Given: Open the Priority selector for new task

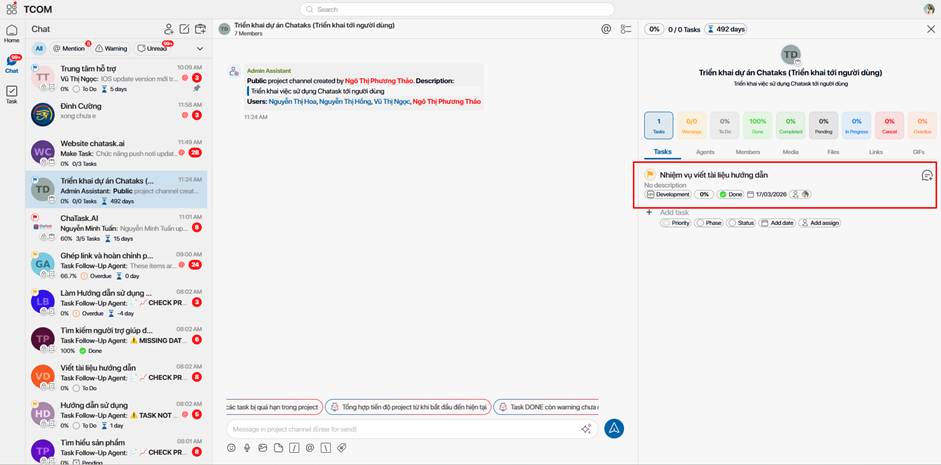Looking at the screenshot, I should point(676,223).
